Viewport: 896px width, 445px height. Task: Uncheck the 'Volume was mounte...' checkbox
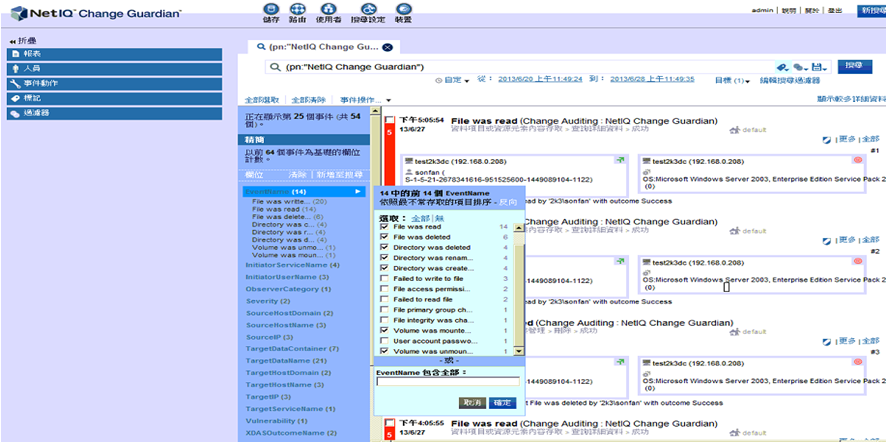[x=384, y=331]
